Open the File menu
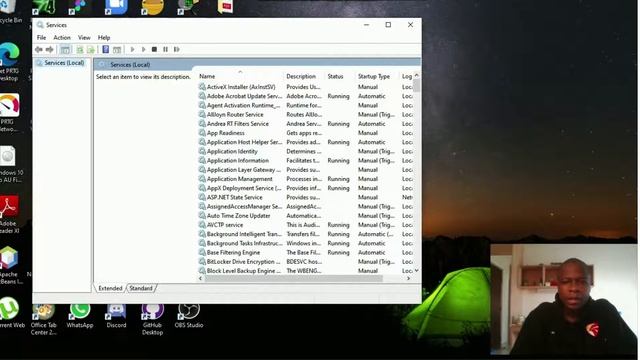This screenshot has width=640, height=360. click(x=41, y=38)
